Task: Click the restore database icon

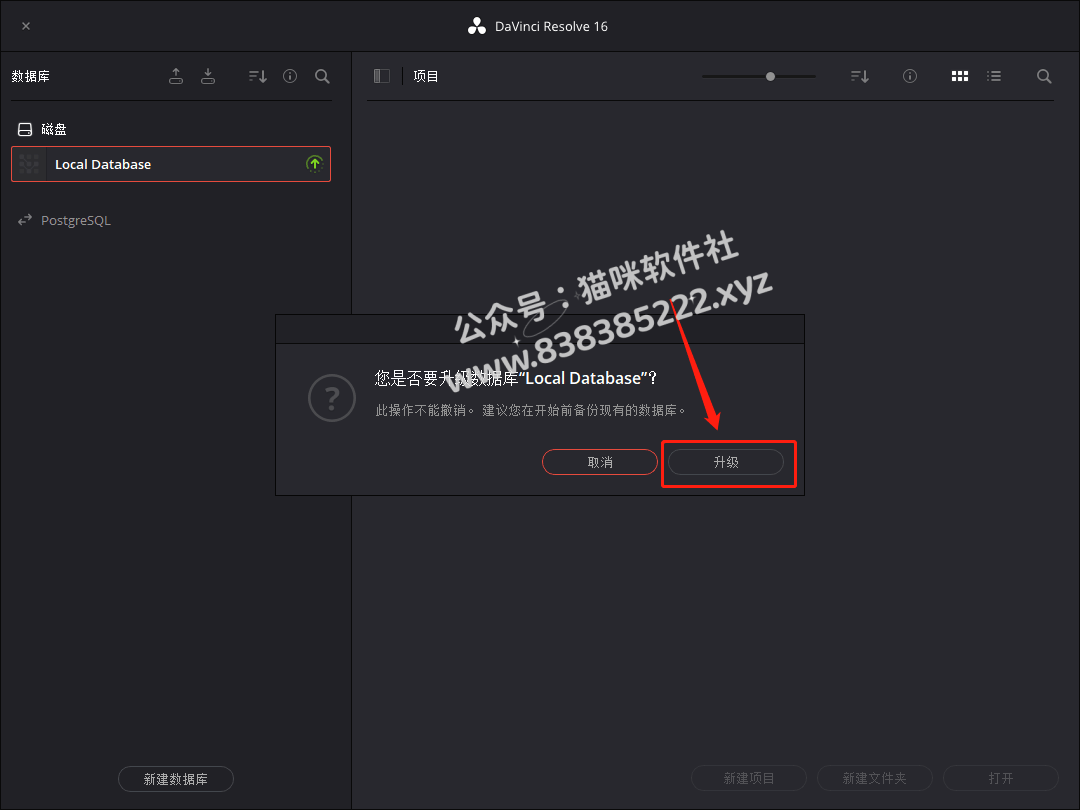Action: coord(208,76)
